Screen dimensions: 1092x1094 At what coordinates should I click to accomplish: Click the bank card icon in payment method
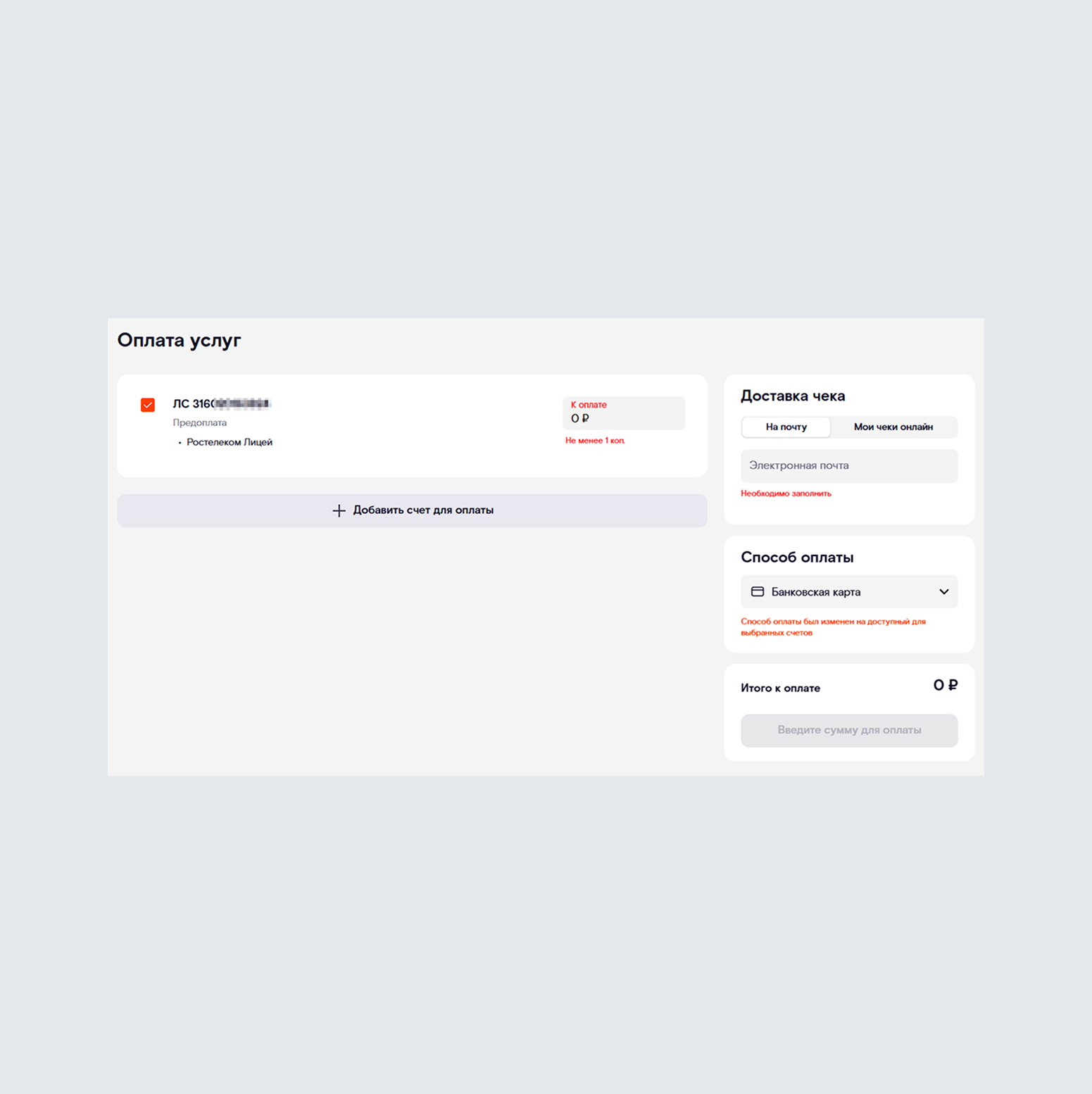click(758, 592)
